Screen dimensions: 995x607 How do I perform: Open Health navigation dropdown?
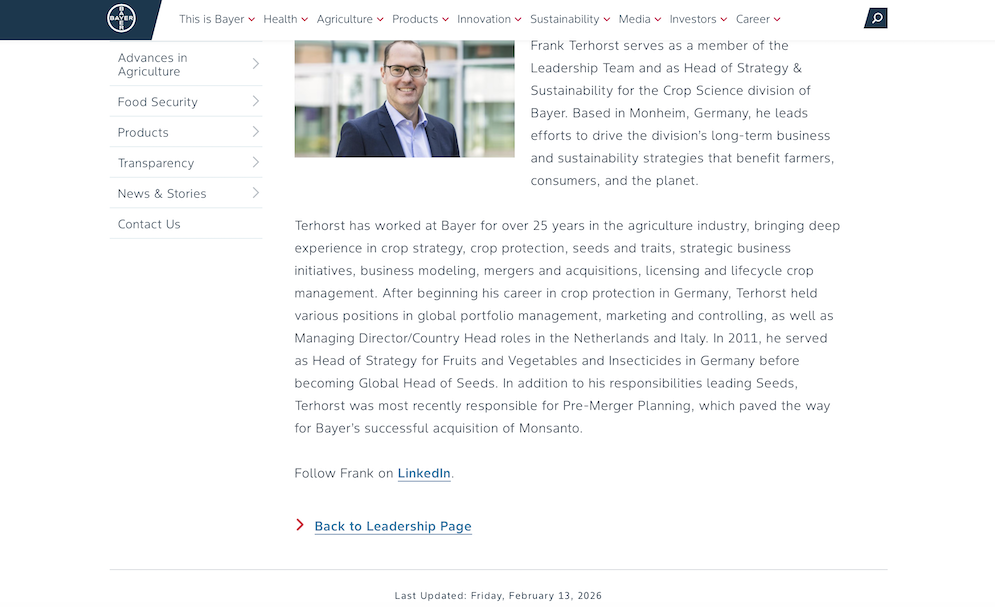click(x=286, y=19)
